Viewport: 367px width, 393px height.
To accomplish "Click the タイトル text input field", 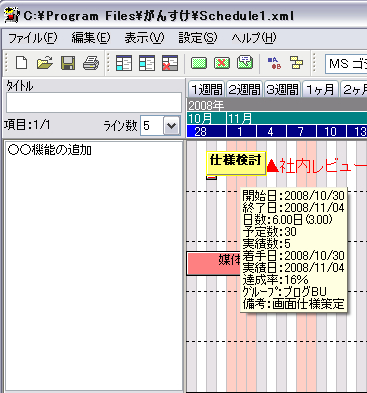I will coord(94,103).
